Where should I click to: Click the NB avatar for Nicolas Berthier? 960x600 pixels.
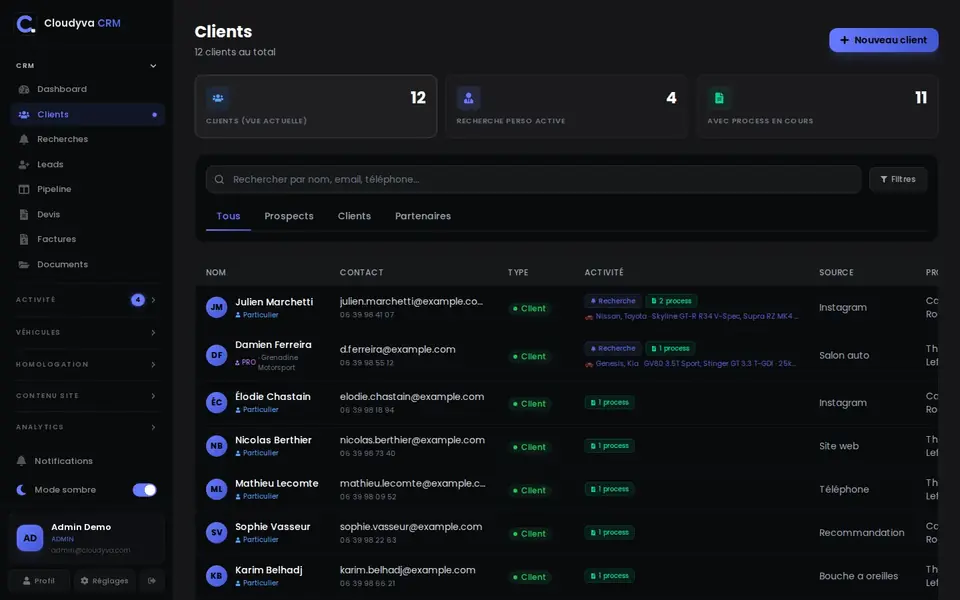217,446
